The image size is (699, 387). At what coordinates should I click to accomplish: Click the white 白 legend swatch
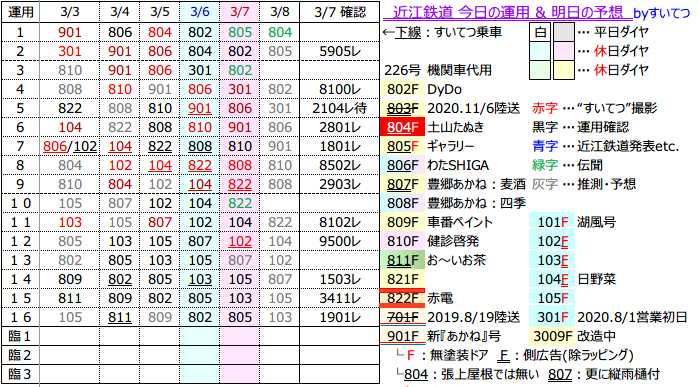tap(540, 33)
